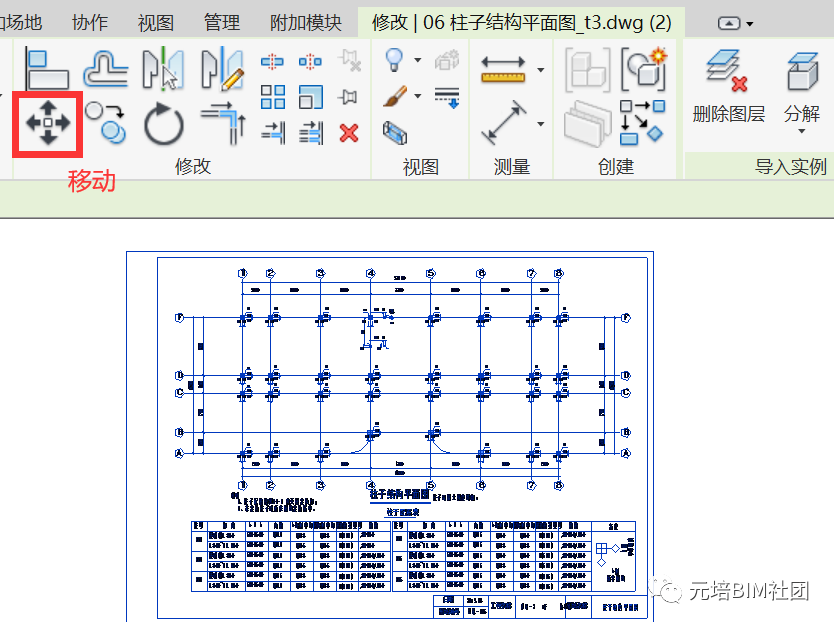Viewport: 834px width, 622px height.
Task: Switch to the 管理 ribbon tab
Action: (221, 22)
